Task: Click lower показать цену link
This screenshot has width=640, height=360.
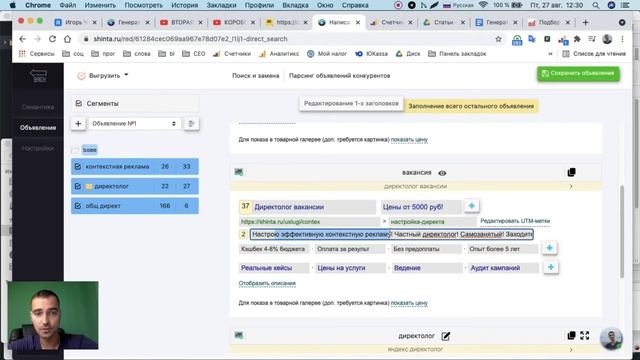Action: tap(409, 303)
